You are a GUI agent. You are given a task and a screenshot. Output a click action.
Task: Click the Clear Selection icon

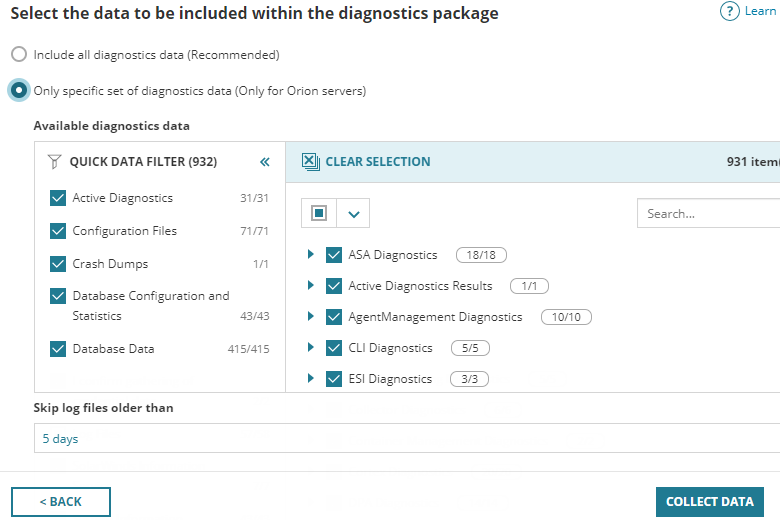[310, 162]
